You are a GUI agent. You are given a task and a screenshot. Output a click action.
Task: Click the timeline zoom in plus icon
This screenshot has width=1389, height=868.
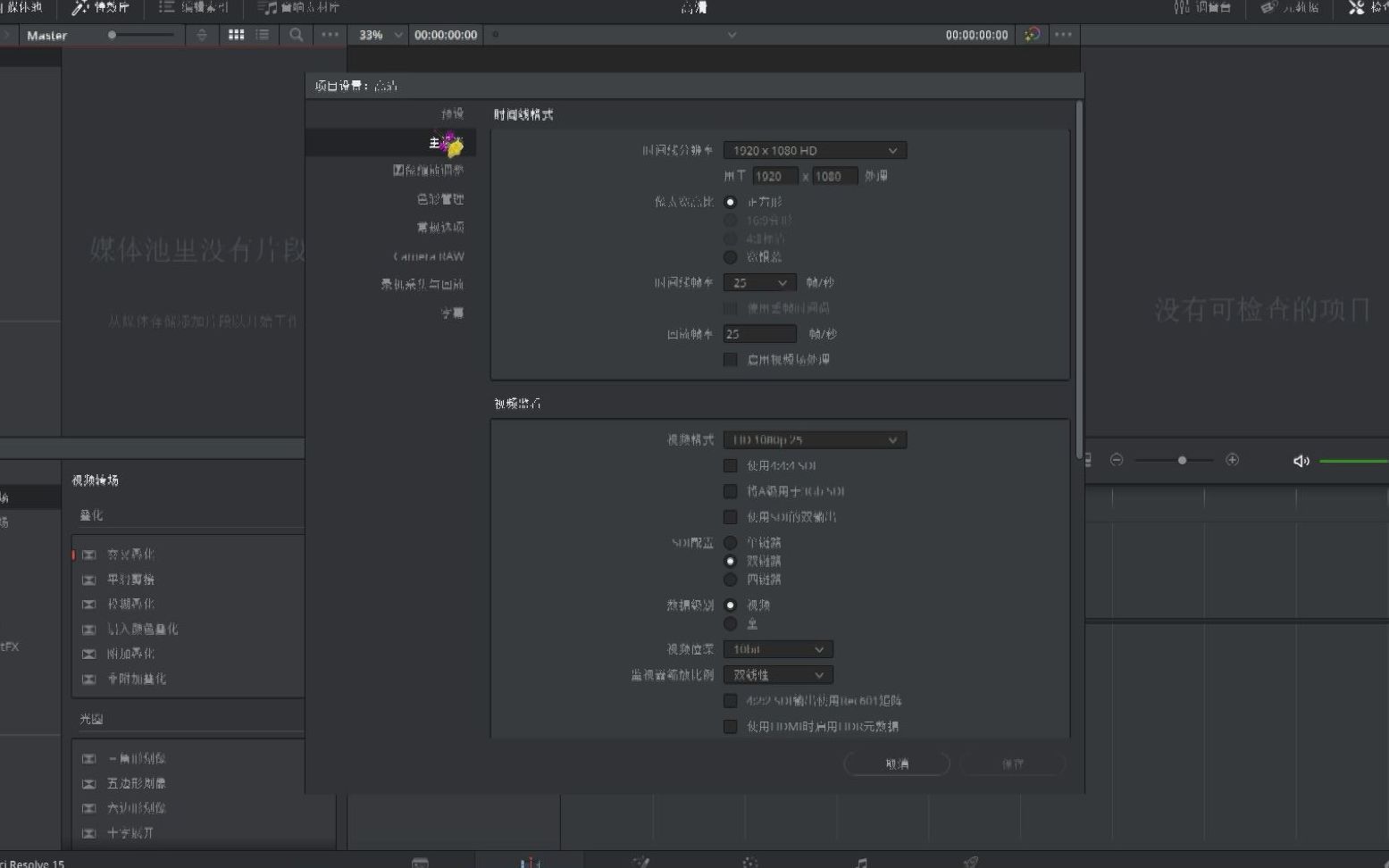[1233, 460]
